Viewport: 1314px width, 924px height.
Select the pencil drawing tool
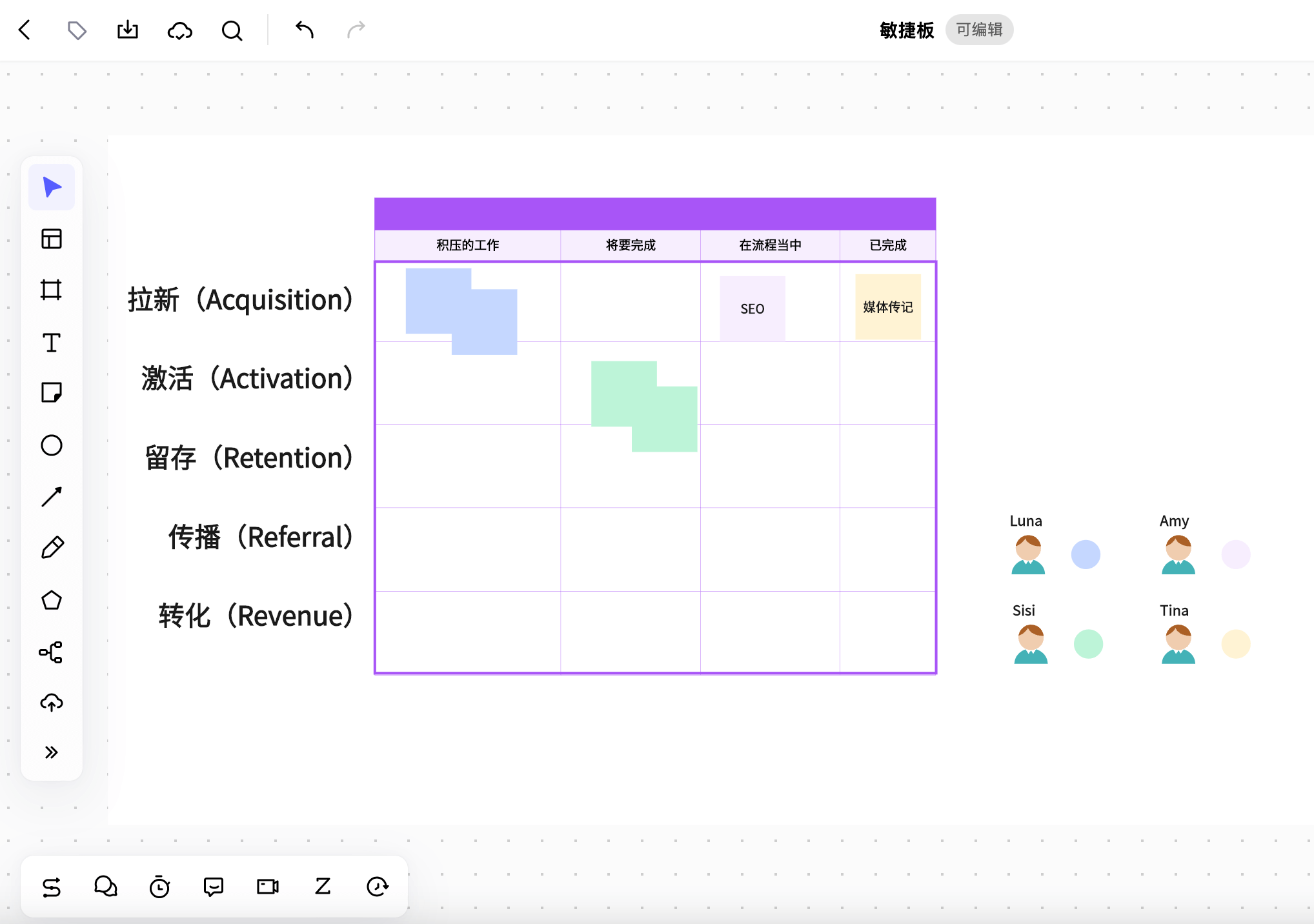pyautogui.click(x=52, y=548)
